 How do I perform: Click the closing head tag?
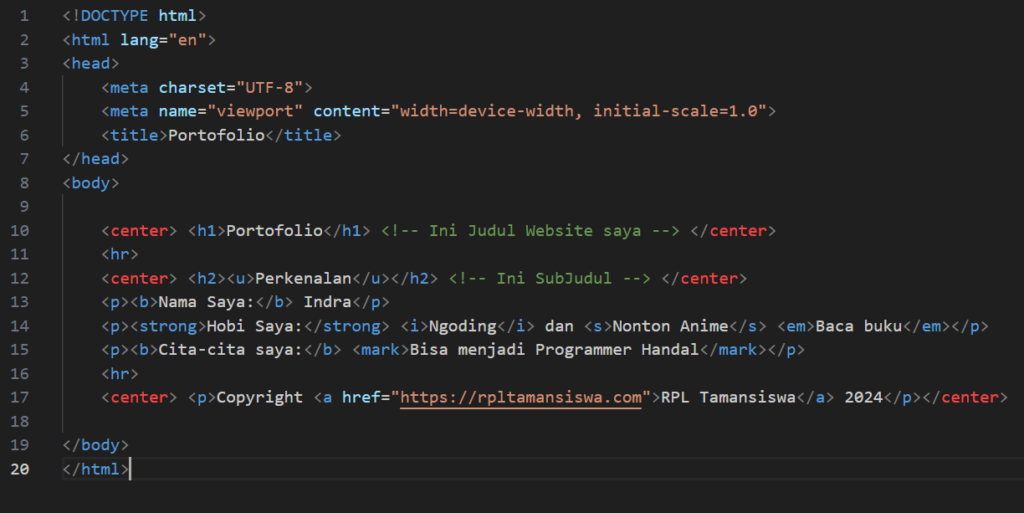point(95,159)
